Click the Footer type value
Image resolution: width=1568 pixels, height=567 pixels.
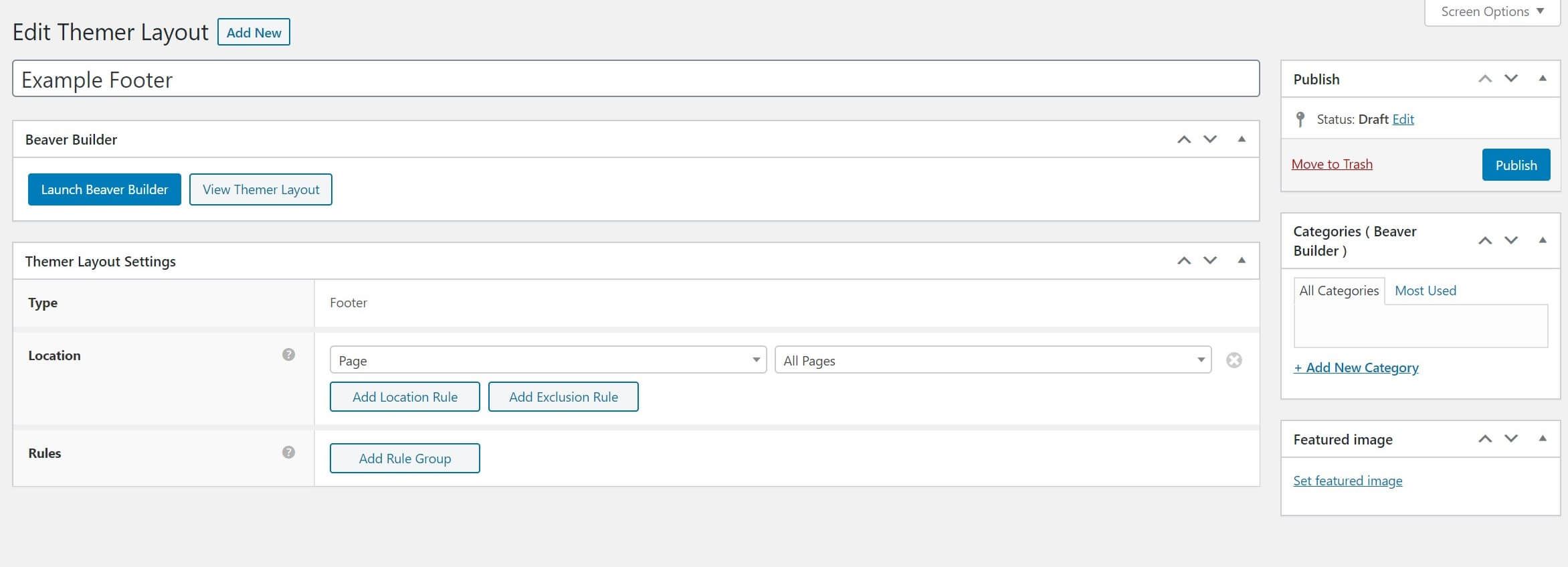click(x=348, y=303)
